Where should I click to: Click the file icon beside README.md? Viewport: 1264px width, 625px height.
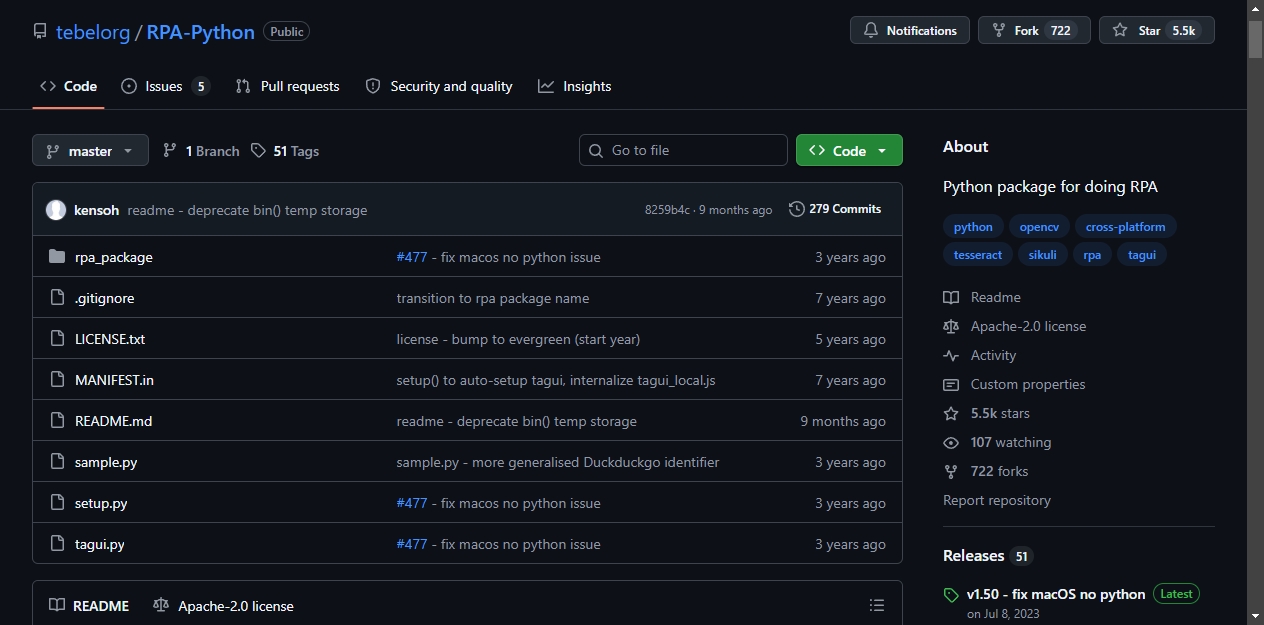pos(56,421)
